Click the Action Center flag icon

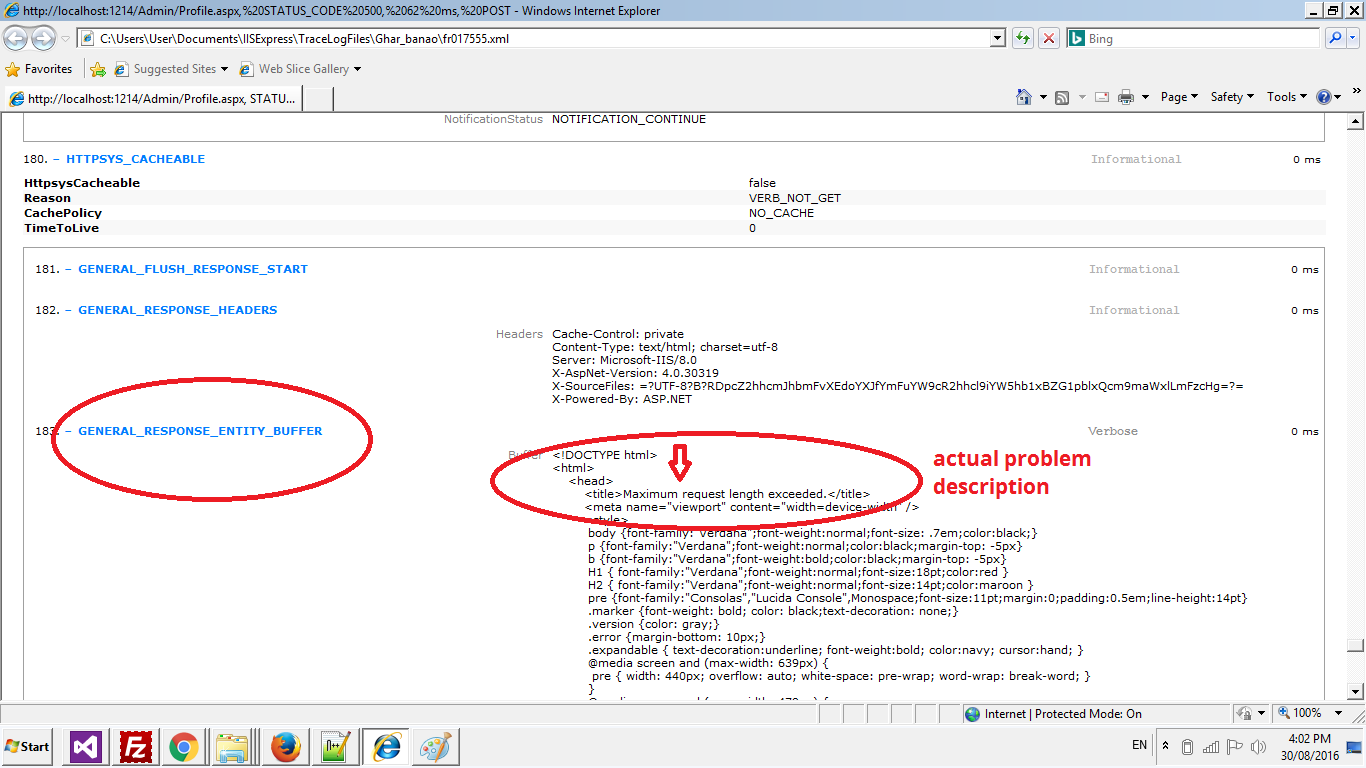pyautogui.click(x=1235, y=746)
